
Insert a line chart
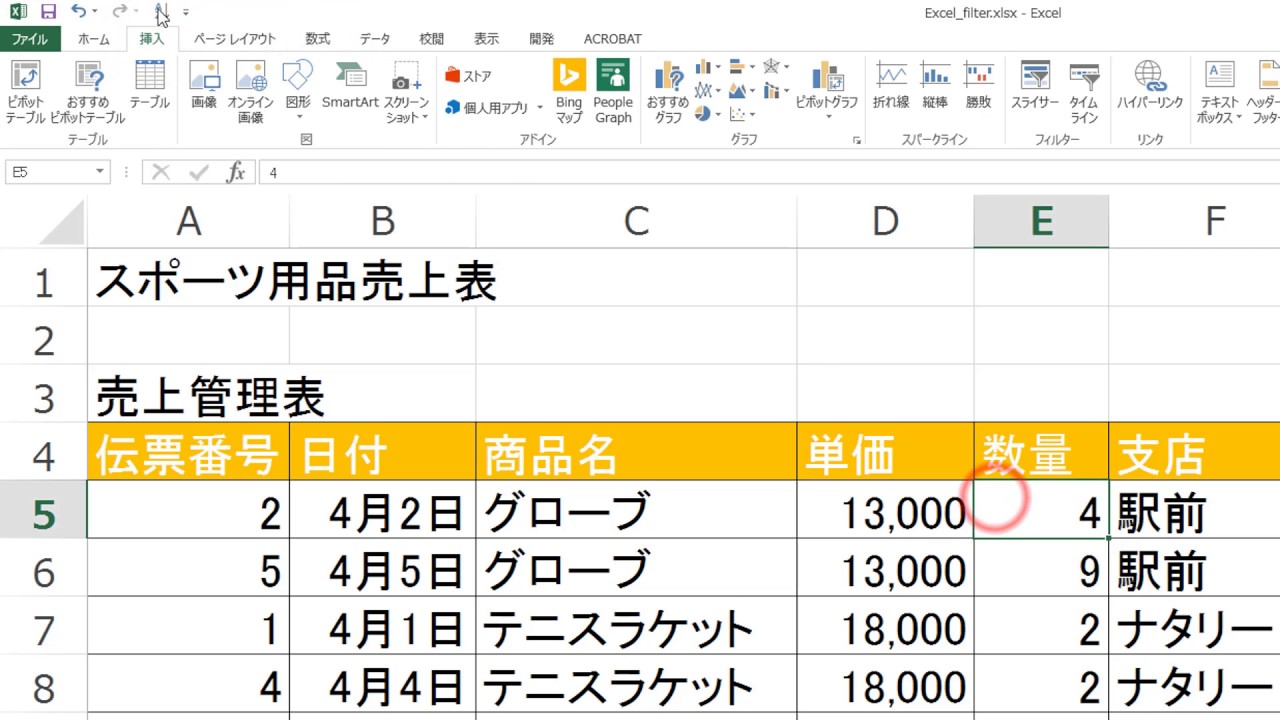(x=708, y=90)
